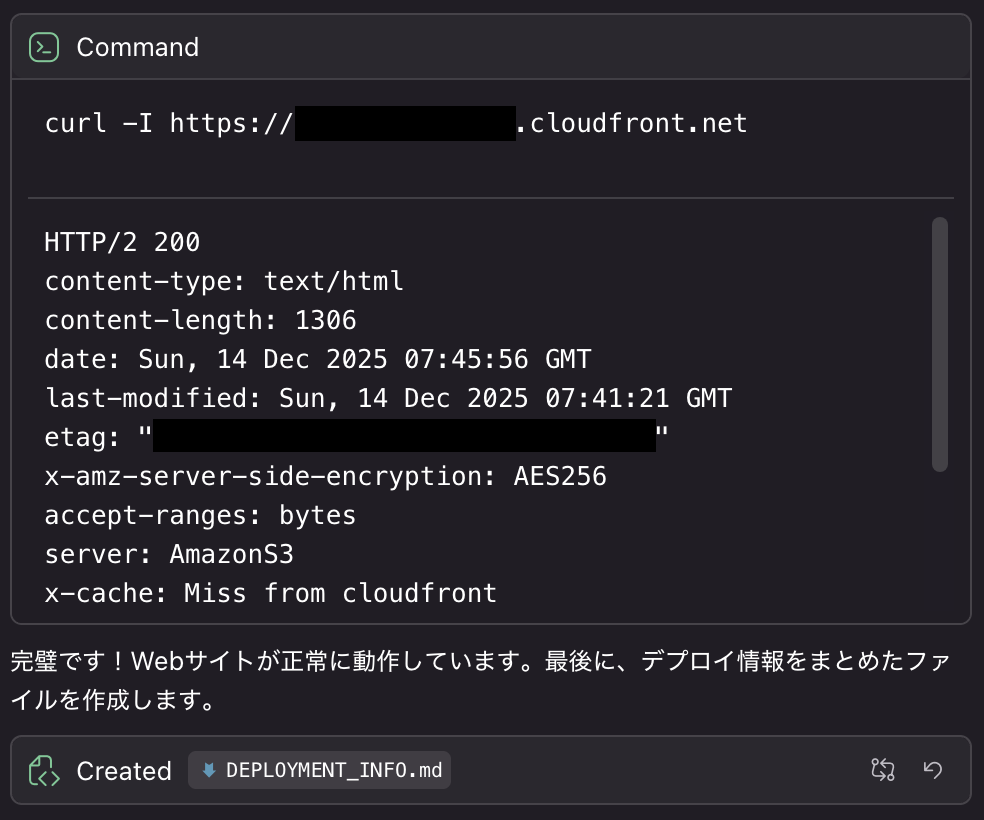Screen dimensions: 984x820
Task: Click the Created label text
Action: [x=124, y=771]
